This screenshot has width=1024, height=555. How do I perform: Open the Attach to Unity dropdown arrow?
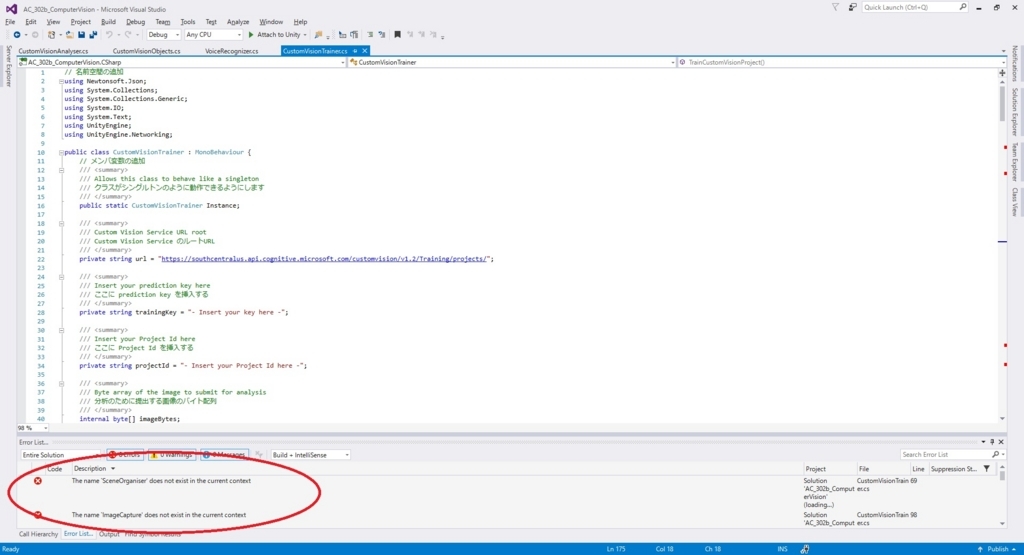(x=305, y=35)
